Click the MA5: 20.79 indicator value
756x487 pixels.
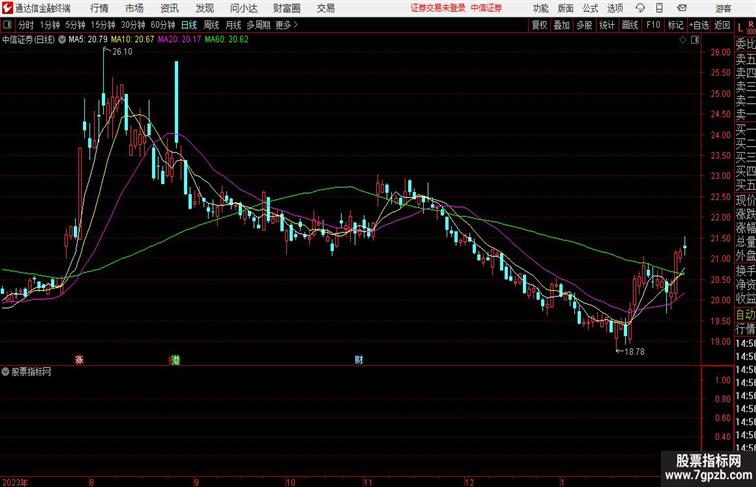pyautogui.click(x=88, y=40)
